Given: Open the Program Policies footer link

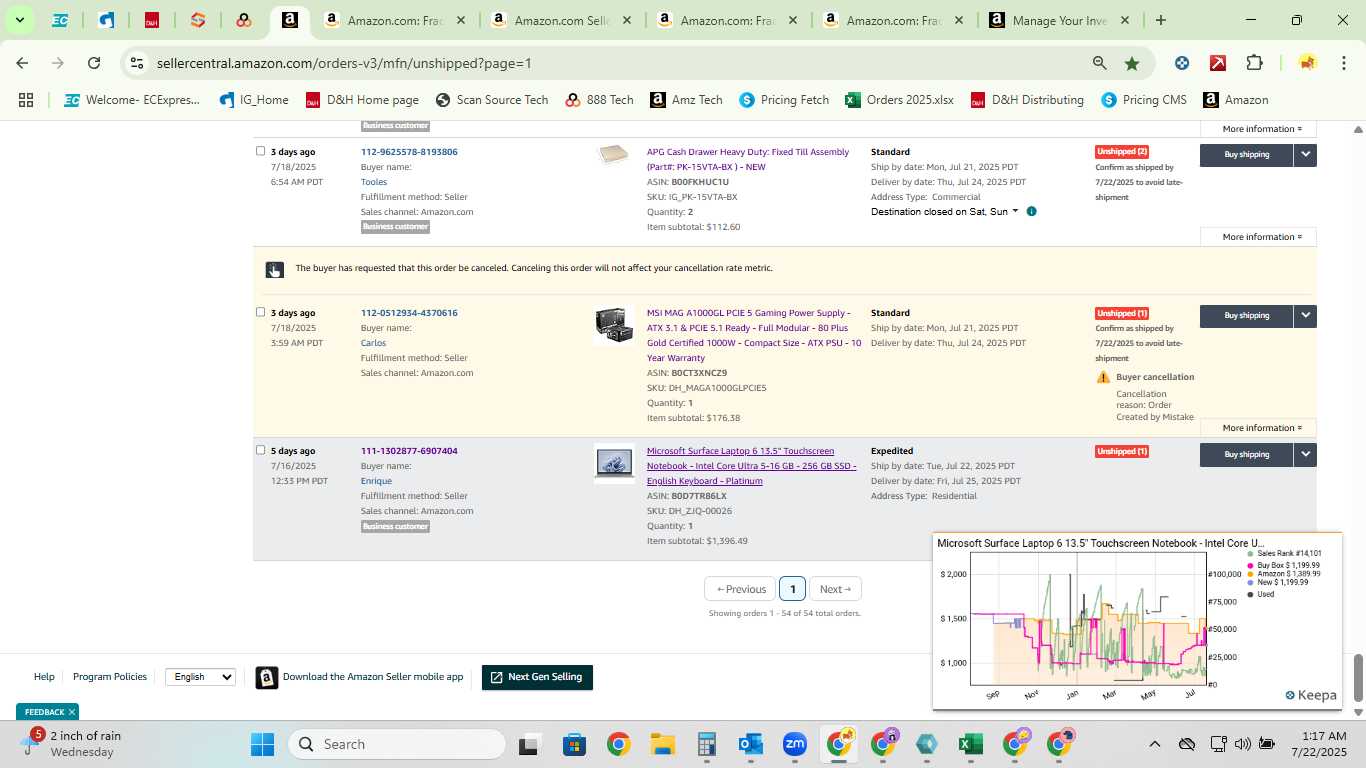Looking at the screenshot, I should (110, 677).
